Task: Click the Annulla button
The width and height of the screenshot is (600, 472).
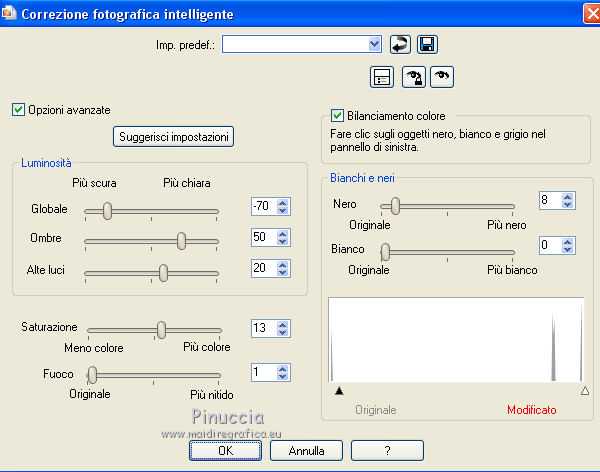Action: click(306, 450)
